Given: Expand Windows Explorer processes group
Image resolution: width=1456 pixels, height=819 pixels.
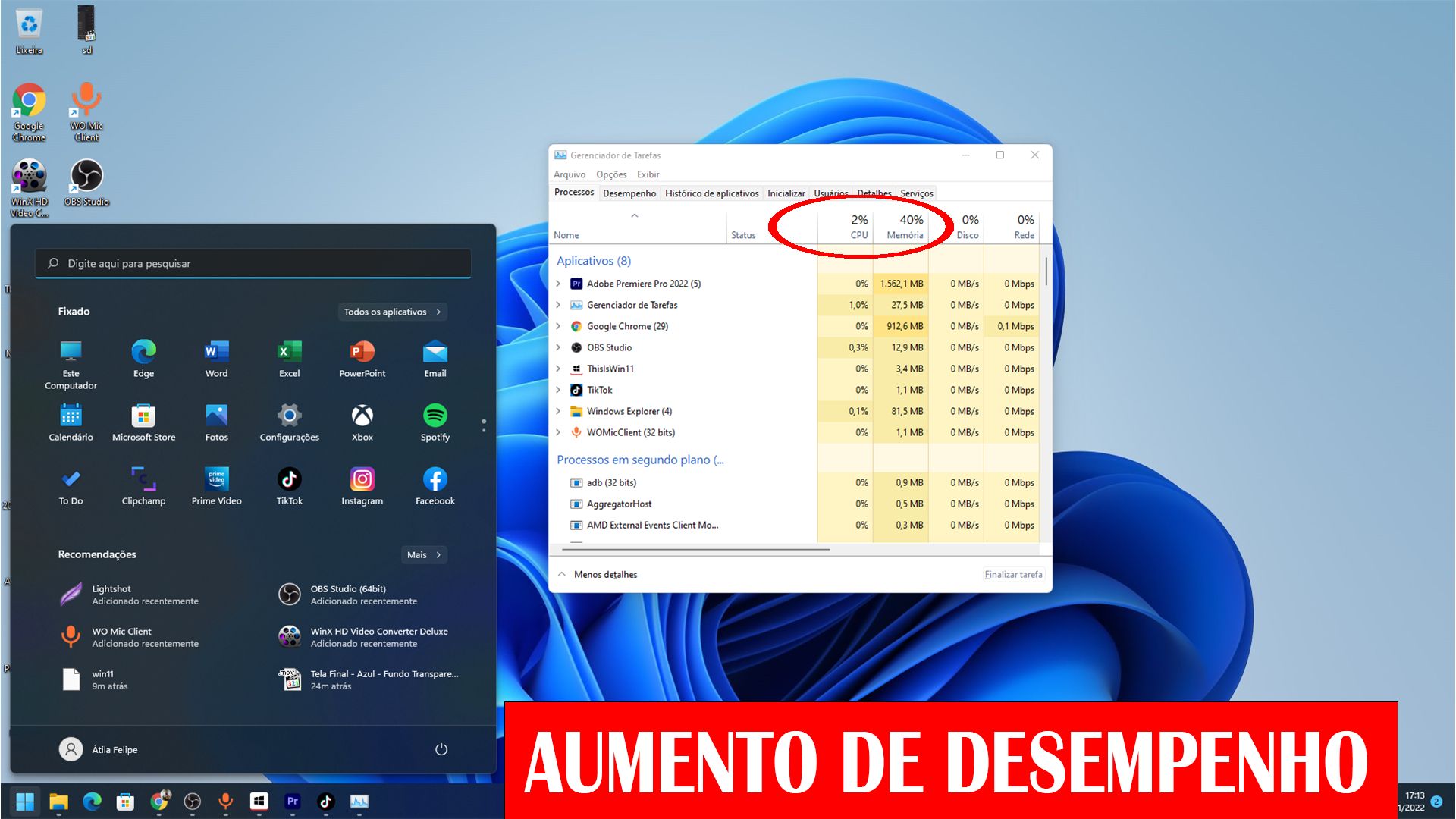Looking at the screenshot, I should [560, 410].
